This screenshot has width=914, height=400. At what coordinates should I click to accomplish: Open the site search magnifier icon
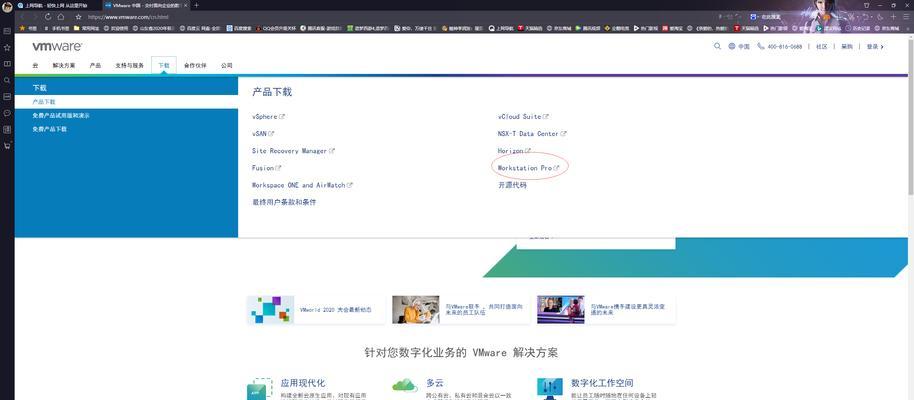(x=717, y=46)
